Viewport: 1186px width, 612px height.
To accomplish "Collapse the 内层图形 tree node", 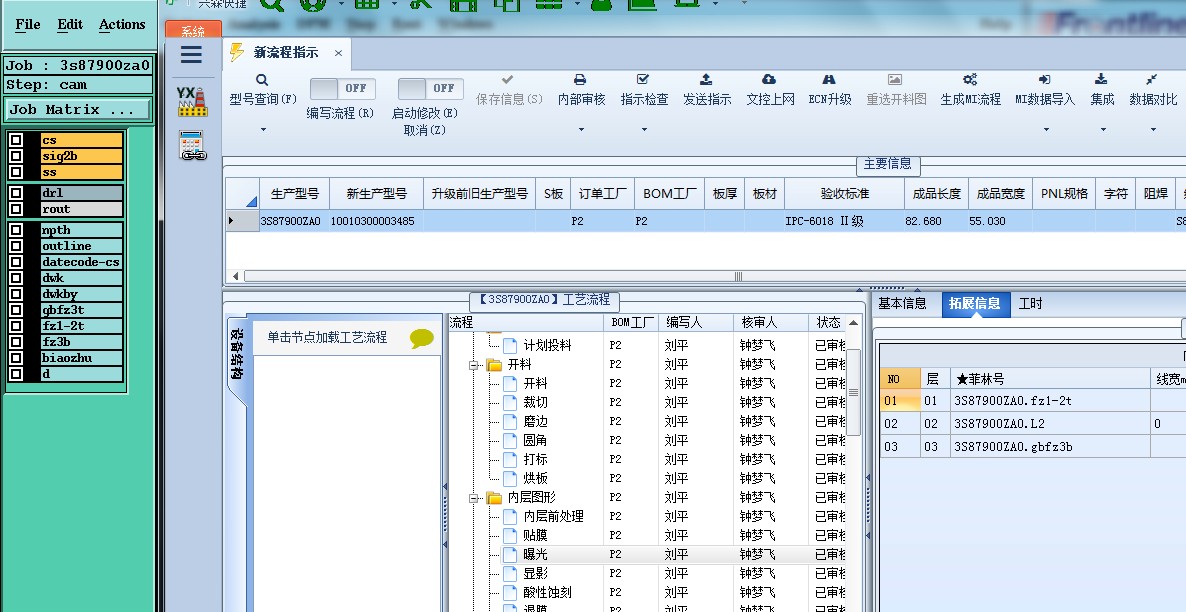I will click(475, 498).
